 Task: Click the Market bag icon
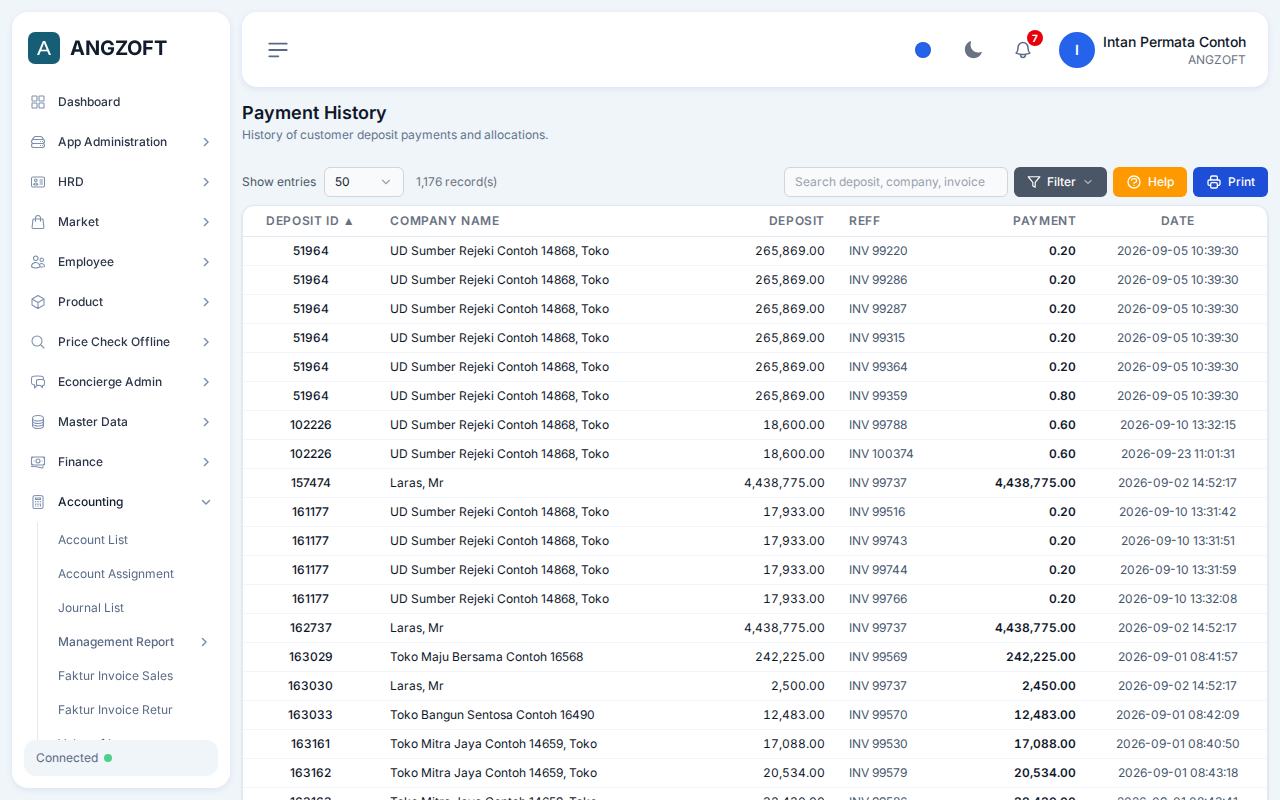point(38,222)
